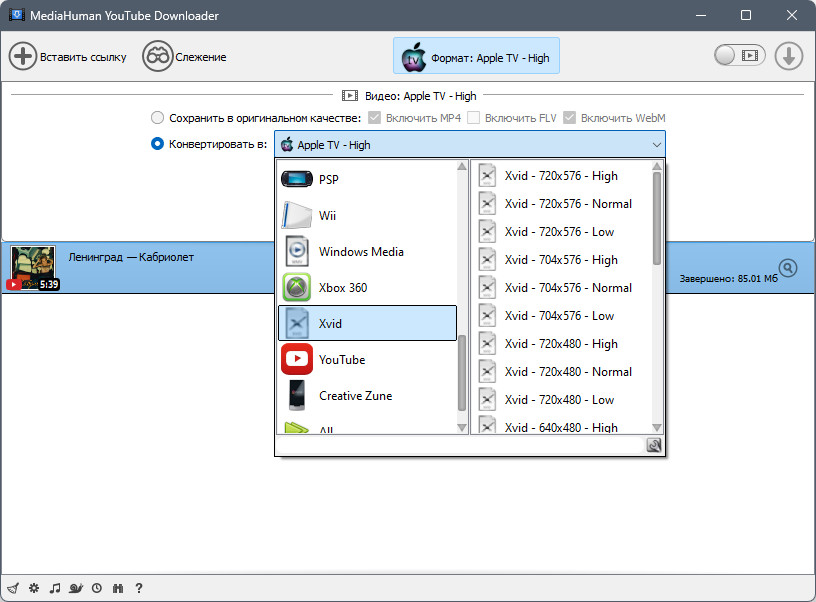
Task: Click the Paste link plus icon
Action: (23, 56)
